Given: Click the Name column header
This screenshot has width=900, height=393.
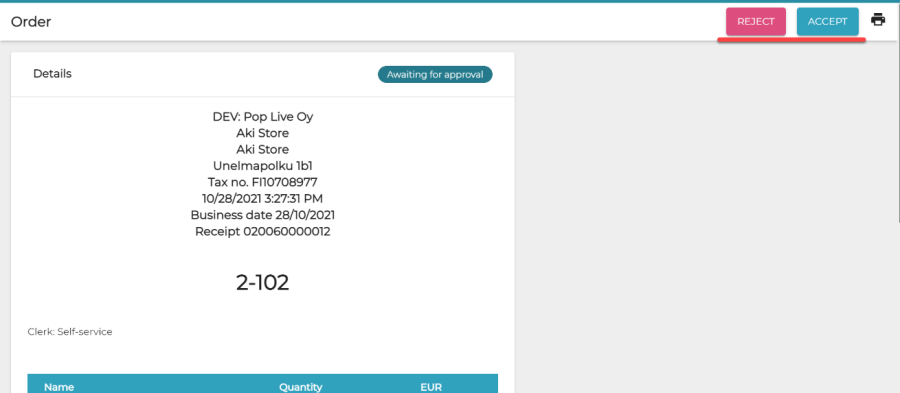Looking at the screenshot, I should coord(59,387).
